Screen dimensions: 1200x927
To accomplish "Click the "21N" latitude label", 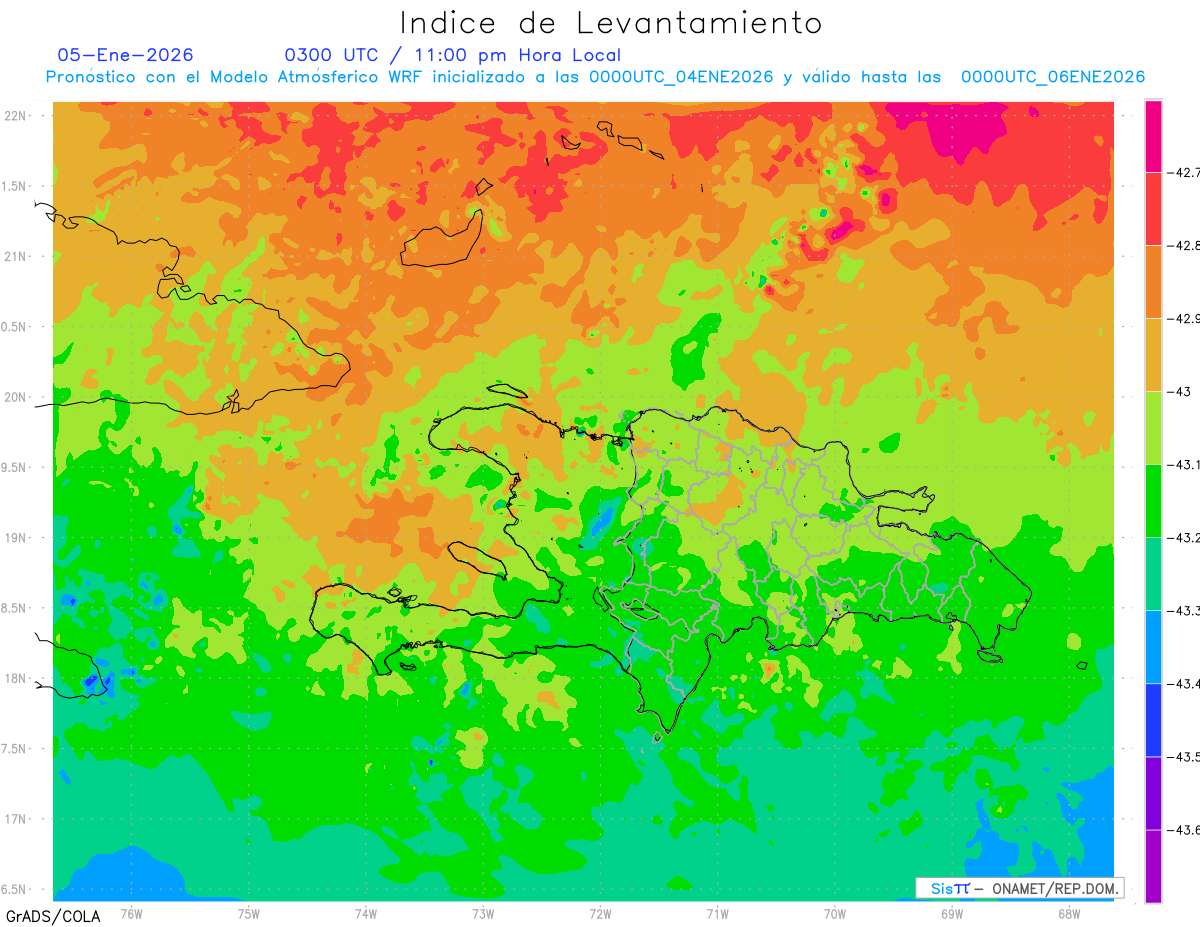I will coord(17,257).
